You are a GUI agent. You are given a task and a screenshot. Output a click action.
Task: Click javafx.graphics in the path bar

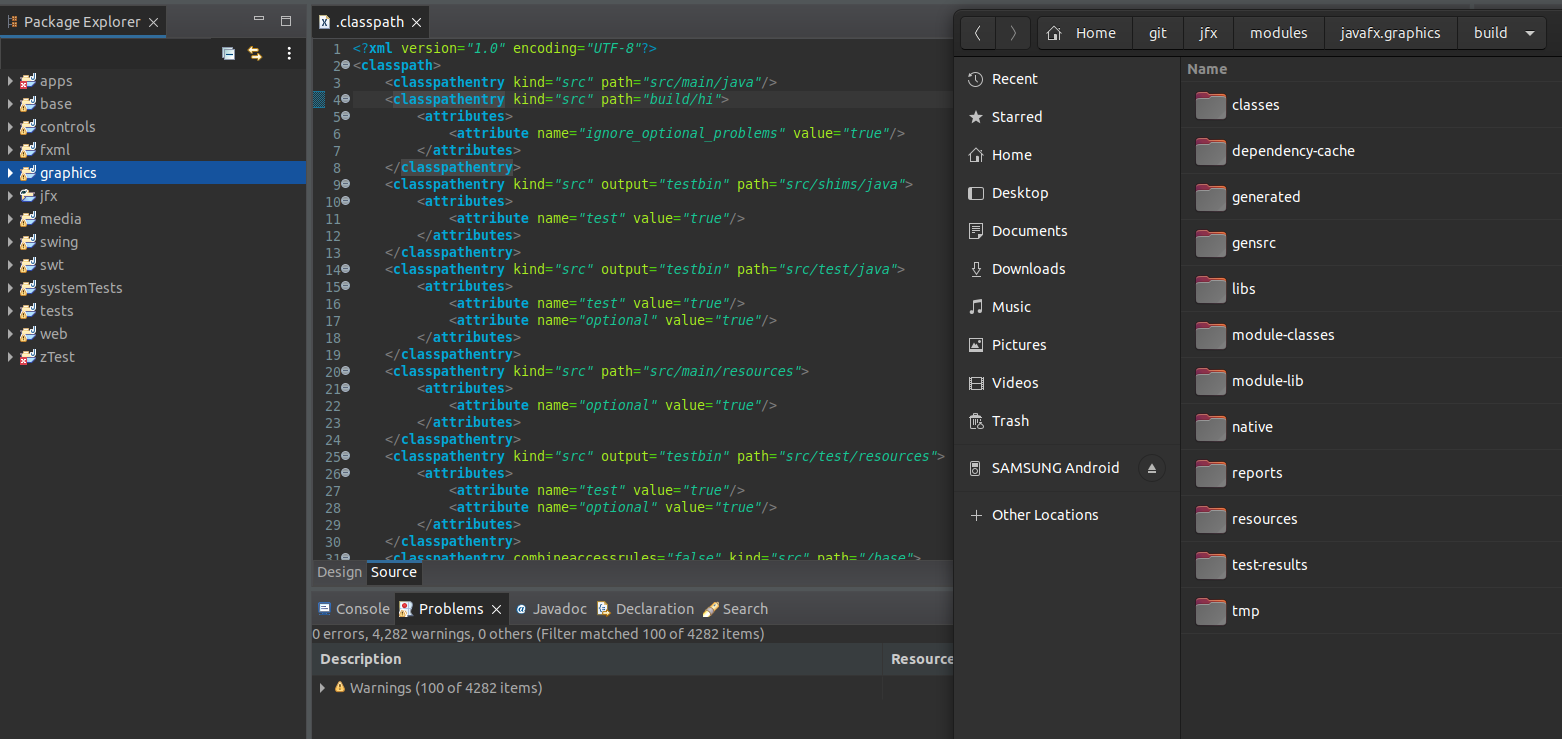[1390, 33]
